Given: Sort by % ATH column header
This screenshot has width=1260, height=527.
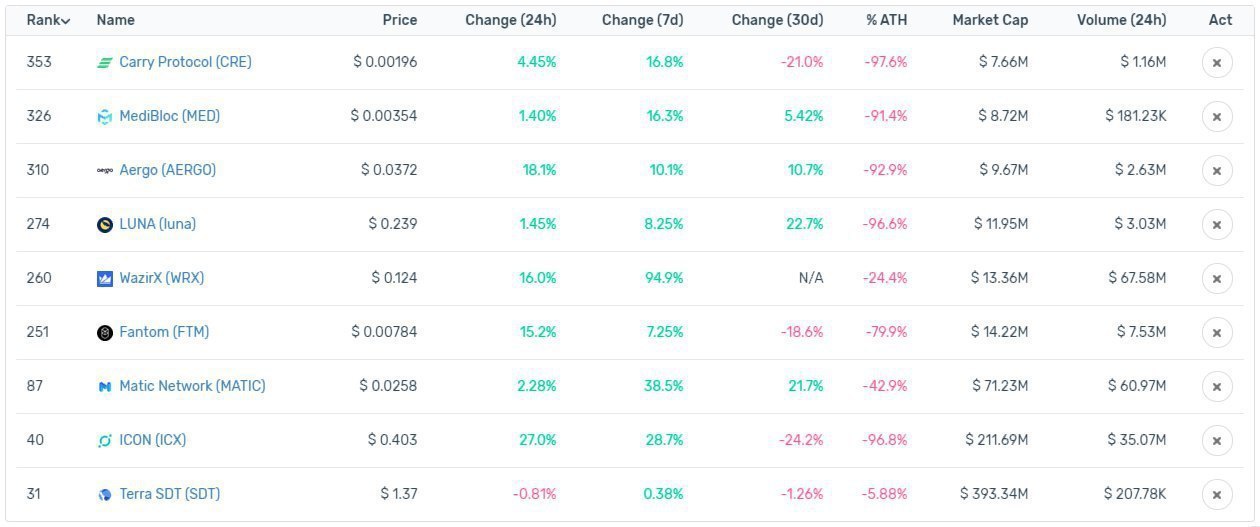Looking at the screenshot, I should click(x=886, y=20).
